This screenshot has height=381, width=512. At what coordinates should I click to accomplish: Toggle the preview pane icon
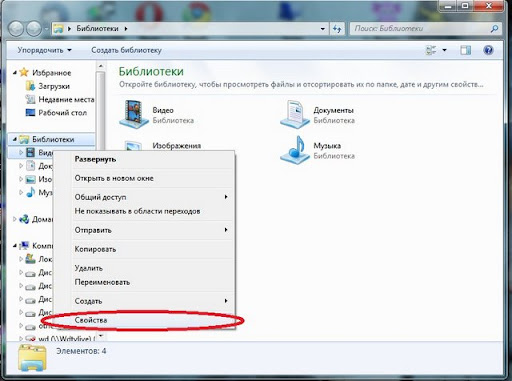pos(466,50)
